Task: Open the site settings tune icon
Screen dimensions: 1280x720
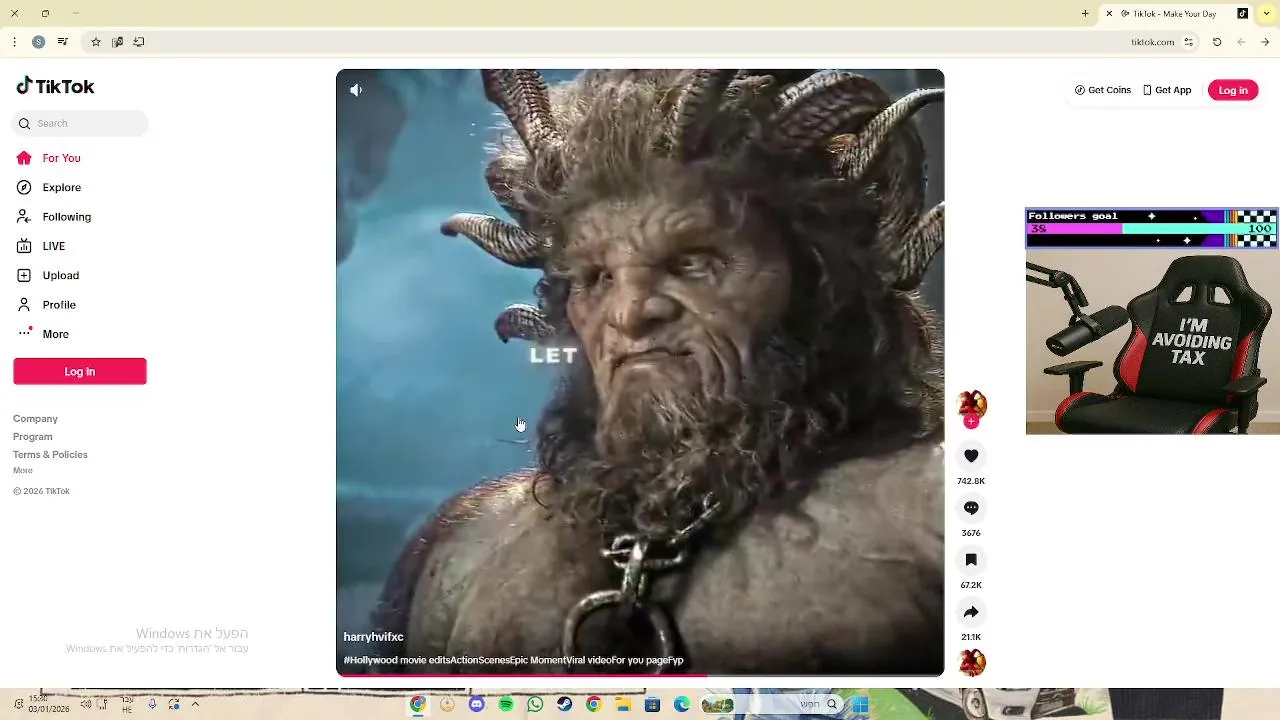Action: [x=1189, y=42]
